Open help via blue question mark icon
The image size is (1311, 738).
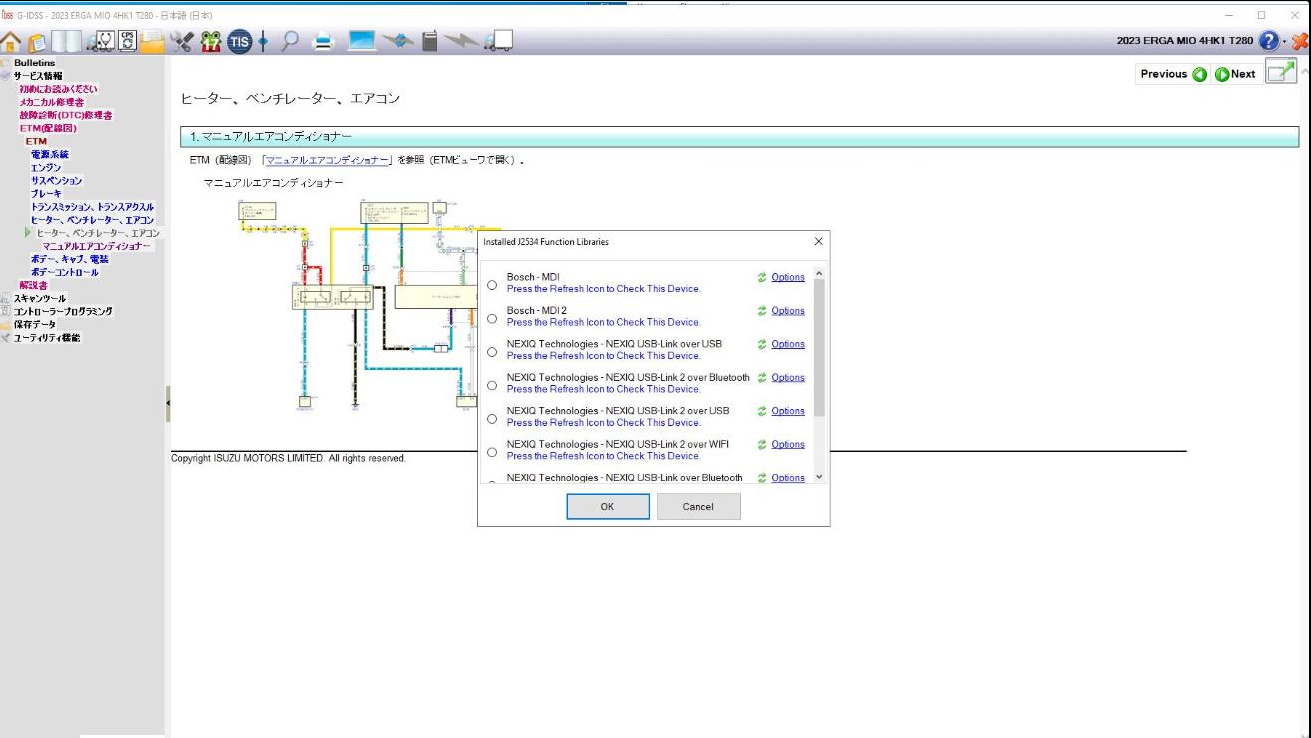(x=1269, y=41)
